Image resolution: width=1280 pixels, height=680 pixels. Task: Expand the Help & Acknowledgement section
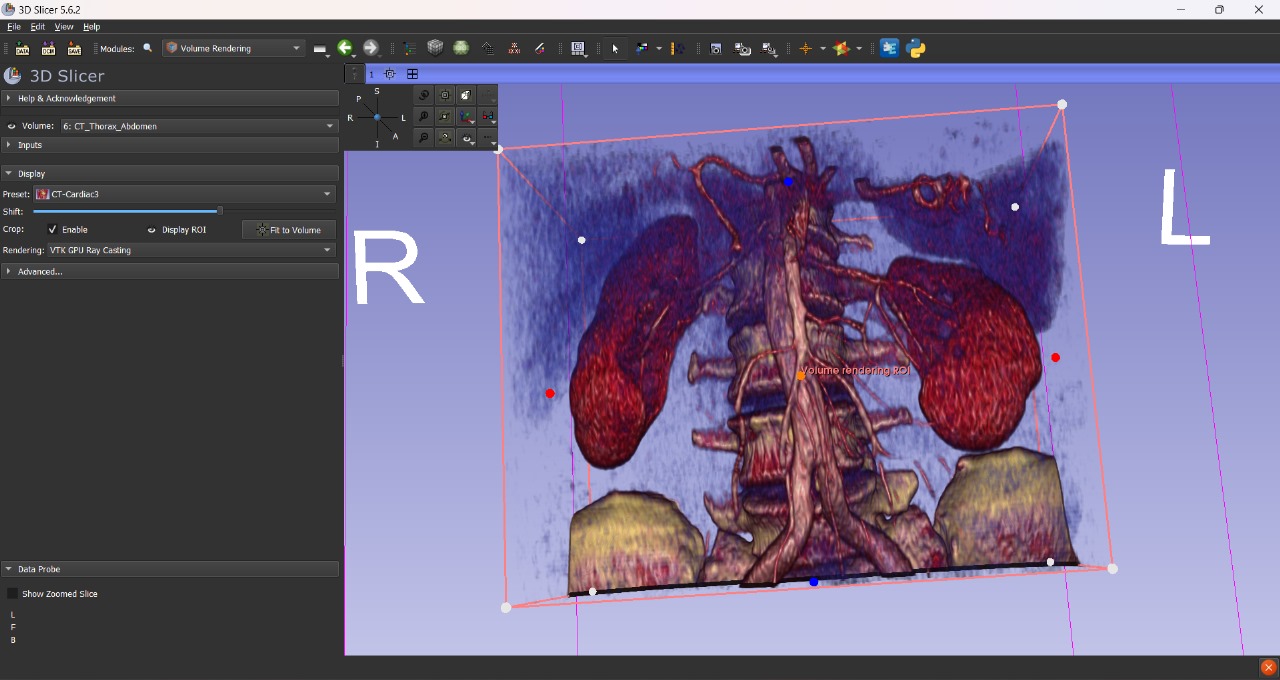[x=67, y=98]
